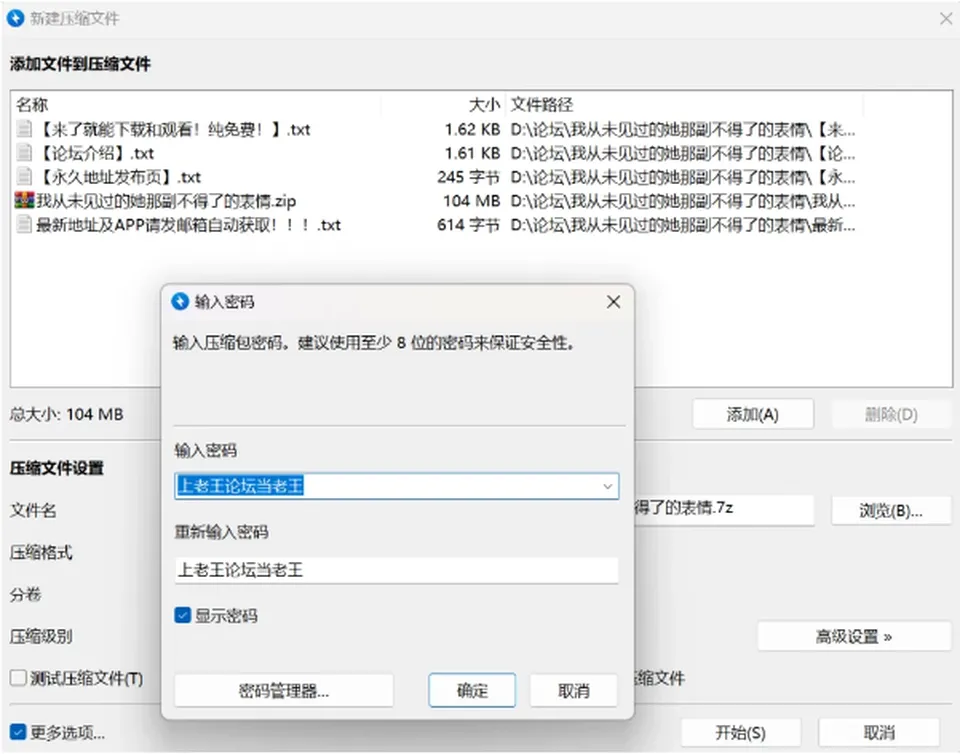Click the 1.61 KB size cell
This screenshot has width=960, height=754.
click(x=472, y=153)
